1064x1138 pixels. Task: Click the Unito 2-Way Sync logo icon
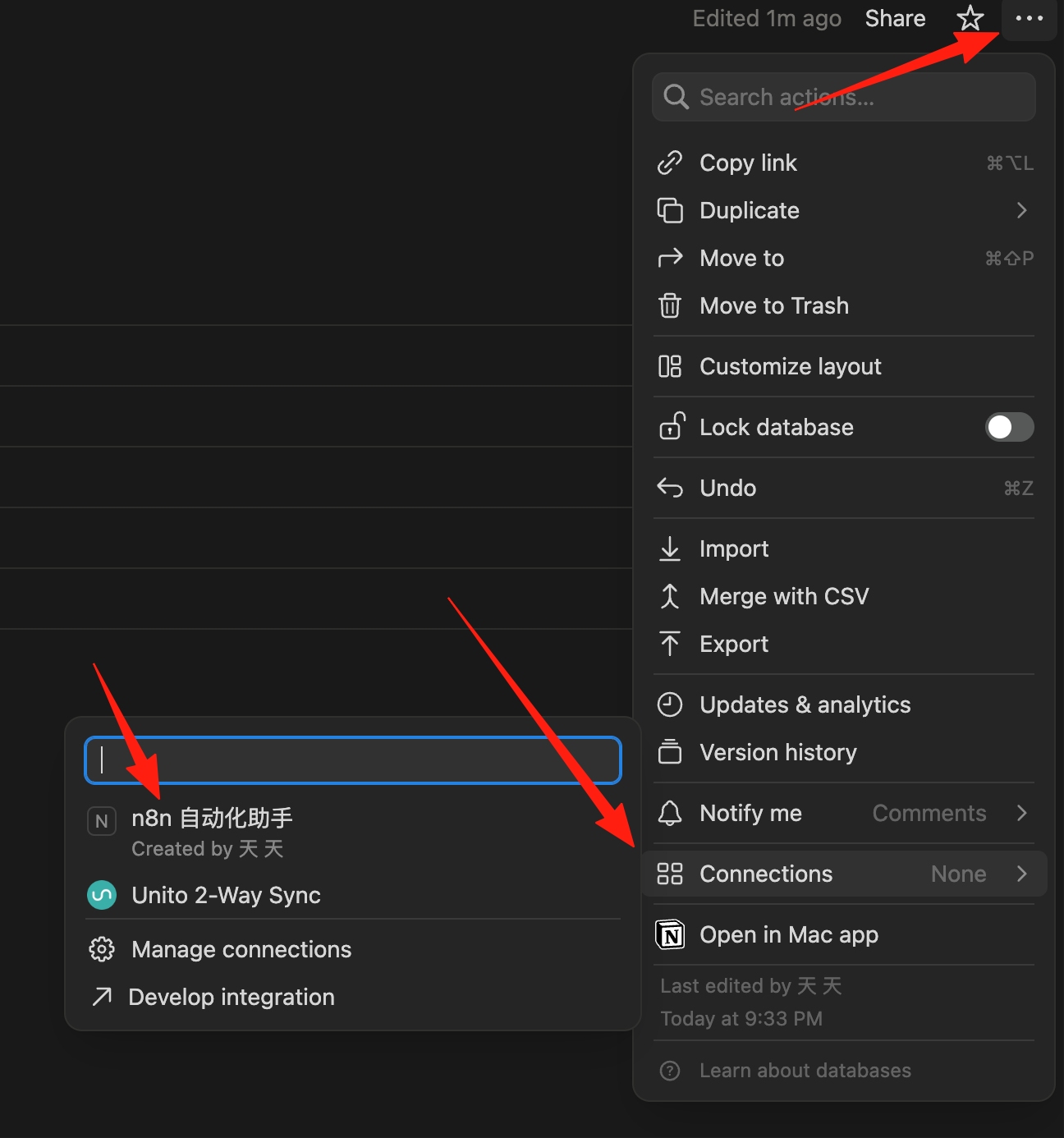point(102,895)
